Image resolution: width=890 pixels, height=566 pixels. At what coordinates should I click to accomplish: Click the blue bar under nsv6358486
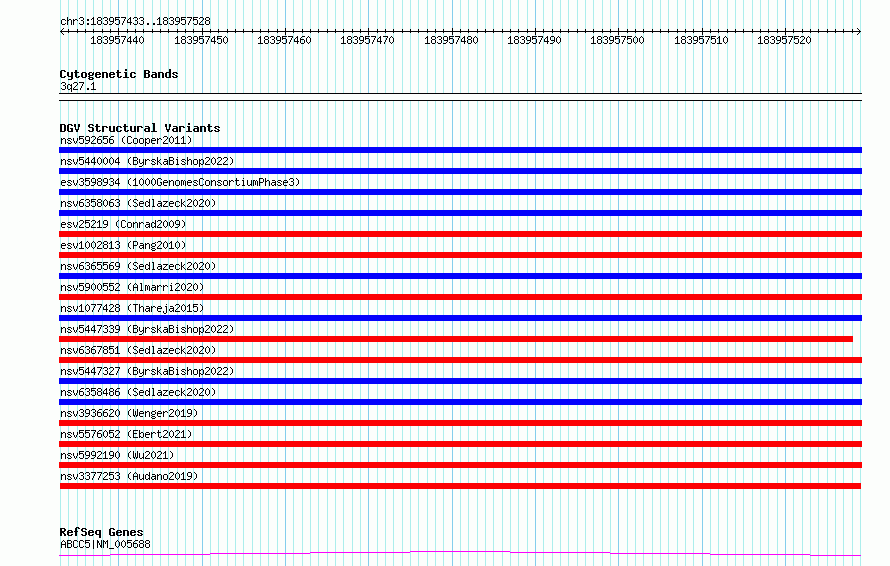coord(460,402)
